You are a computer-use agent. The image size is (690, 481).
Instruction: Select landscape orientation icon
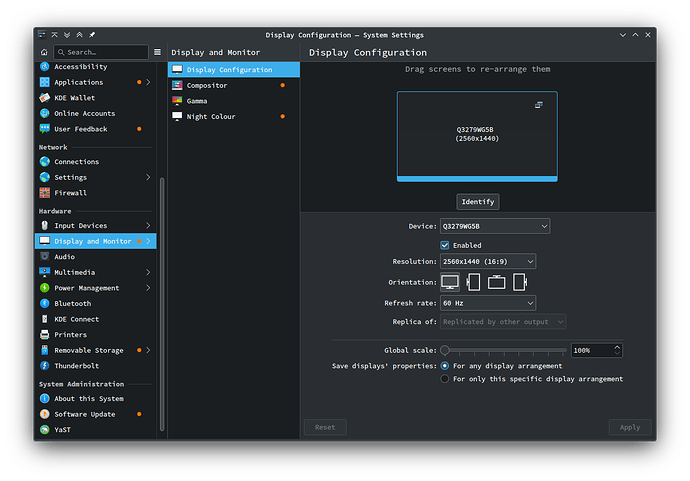pyautogui.click(x=450, y=282)
